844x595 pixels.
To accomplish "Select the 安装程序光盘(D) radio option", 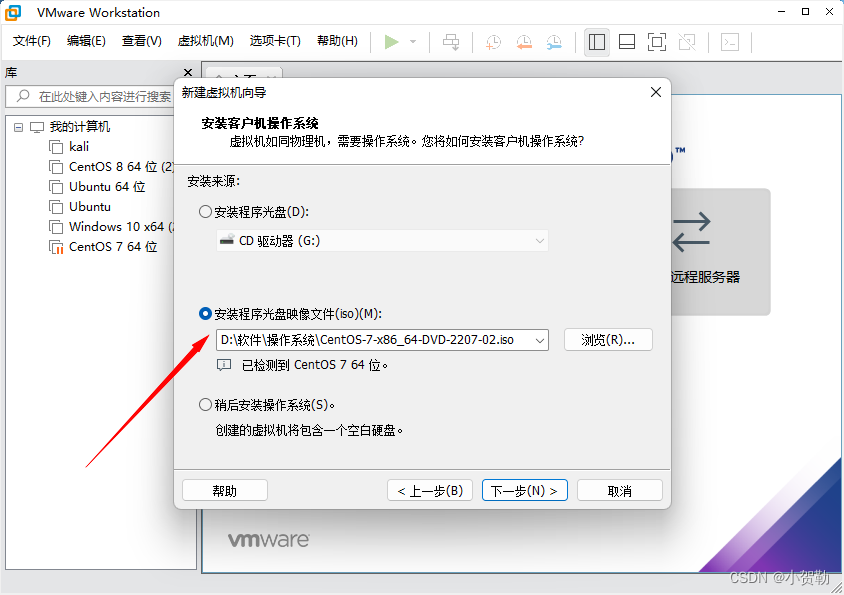I will [205, 212].
